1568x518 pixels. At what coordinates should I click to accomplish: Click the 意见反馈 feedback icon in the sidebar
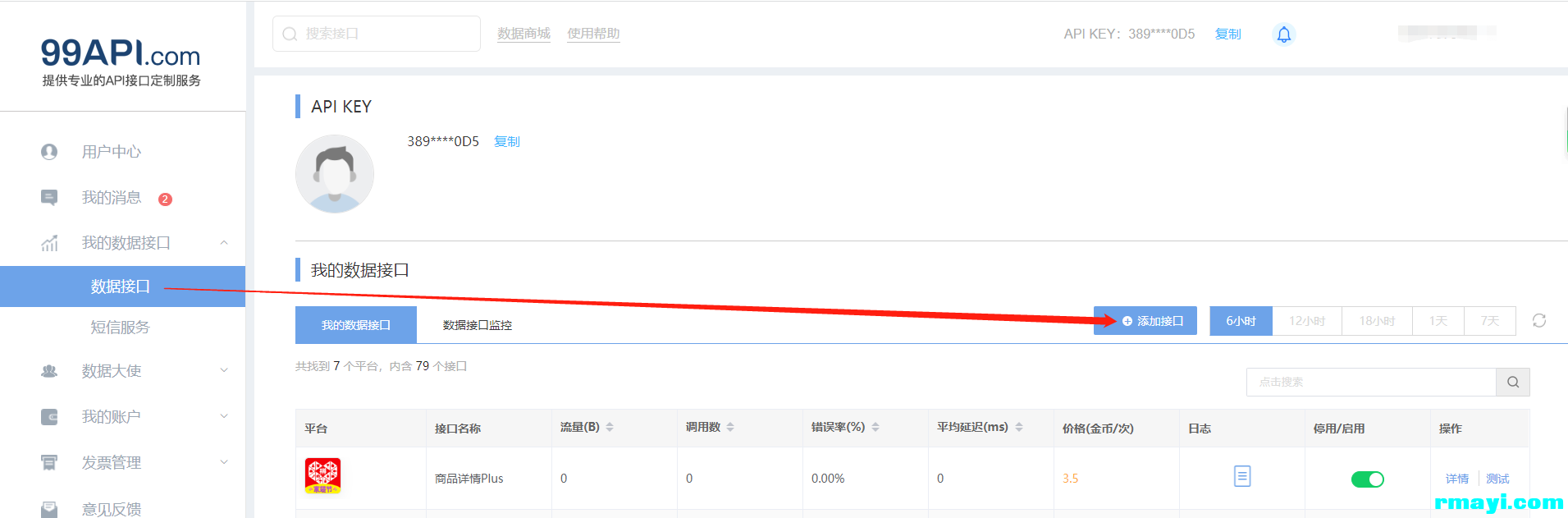tap(49, 509)
